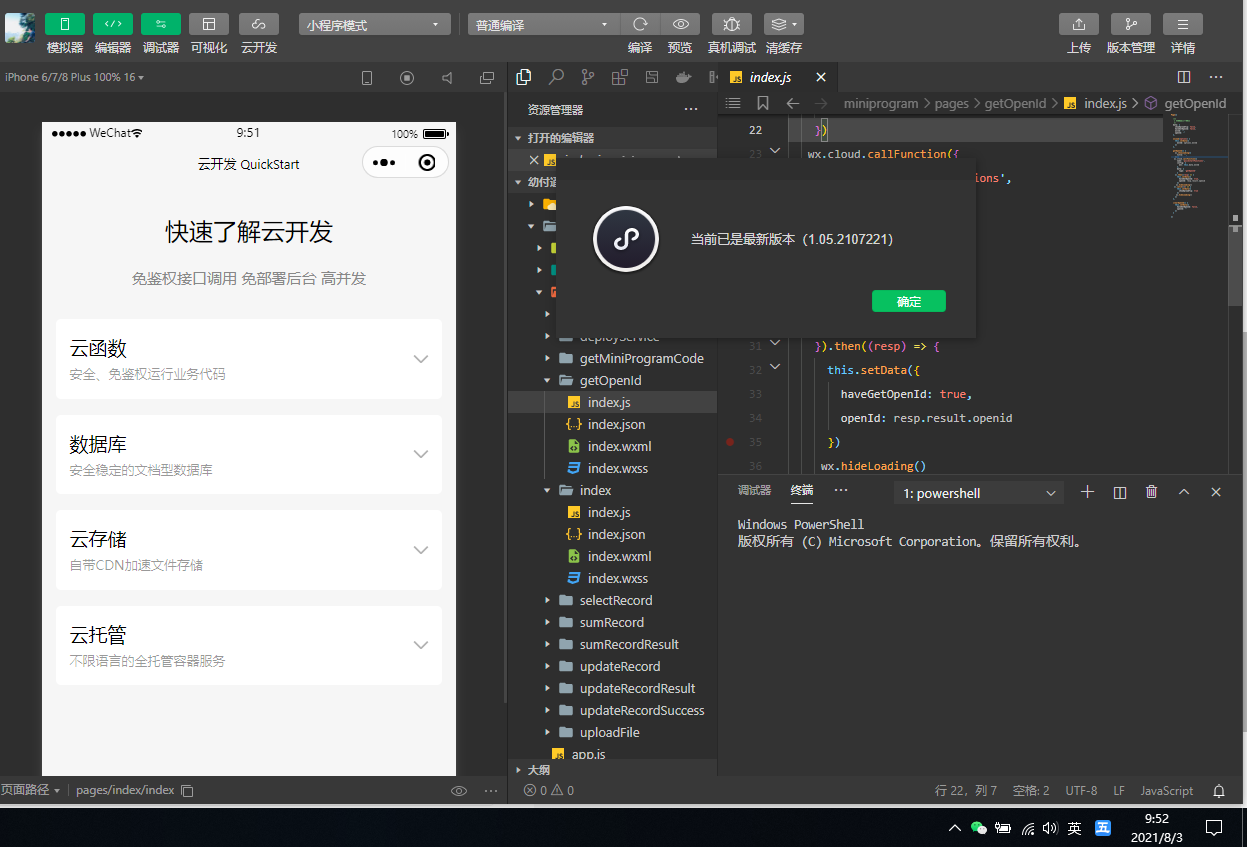1247x847 pixels.
Task: Open the 页面路径 page path dropdown
Action: click(30, 790)
